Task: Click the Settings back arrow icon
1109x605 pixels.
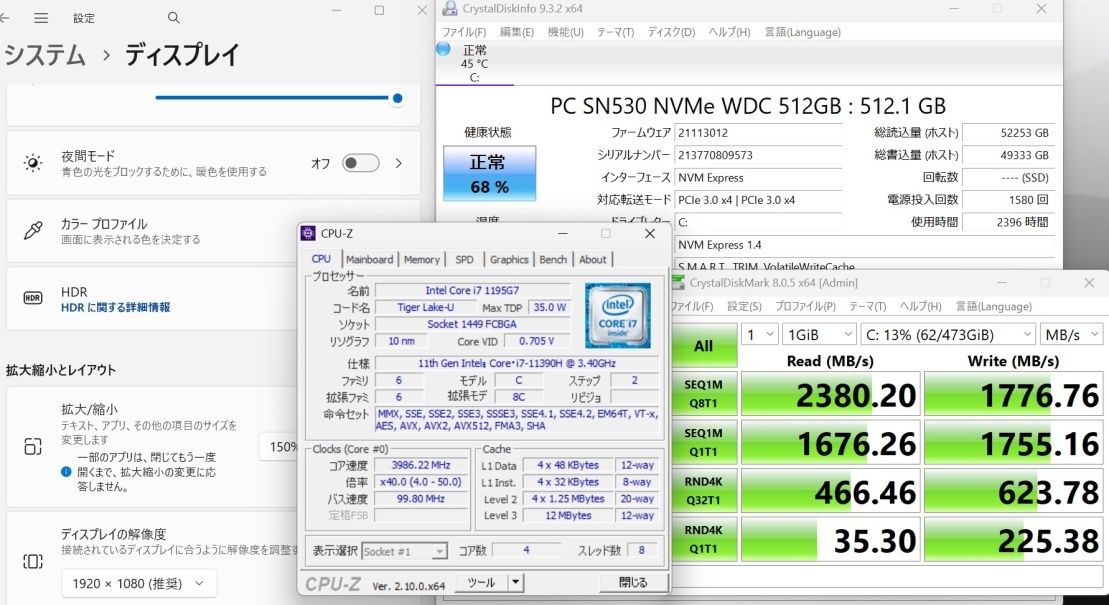Action: [x=4, y=18]
